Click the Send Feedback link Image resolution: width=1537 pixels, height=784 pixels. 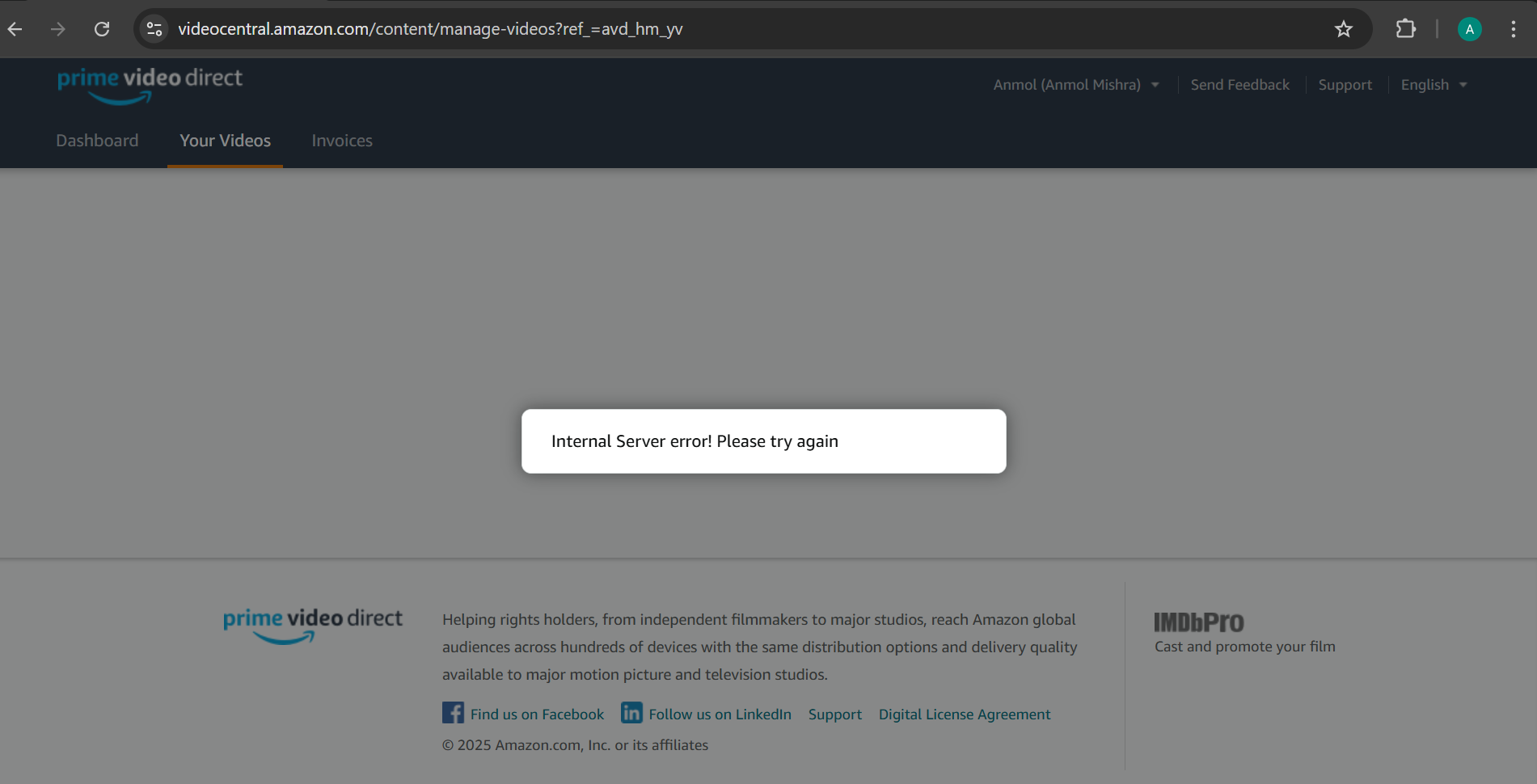click(x=1239, y=85)
